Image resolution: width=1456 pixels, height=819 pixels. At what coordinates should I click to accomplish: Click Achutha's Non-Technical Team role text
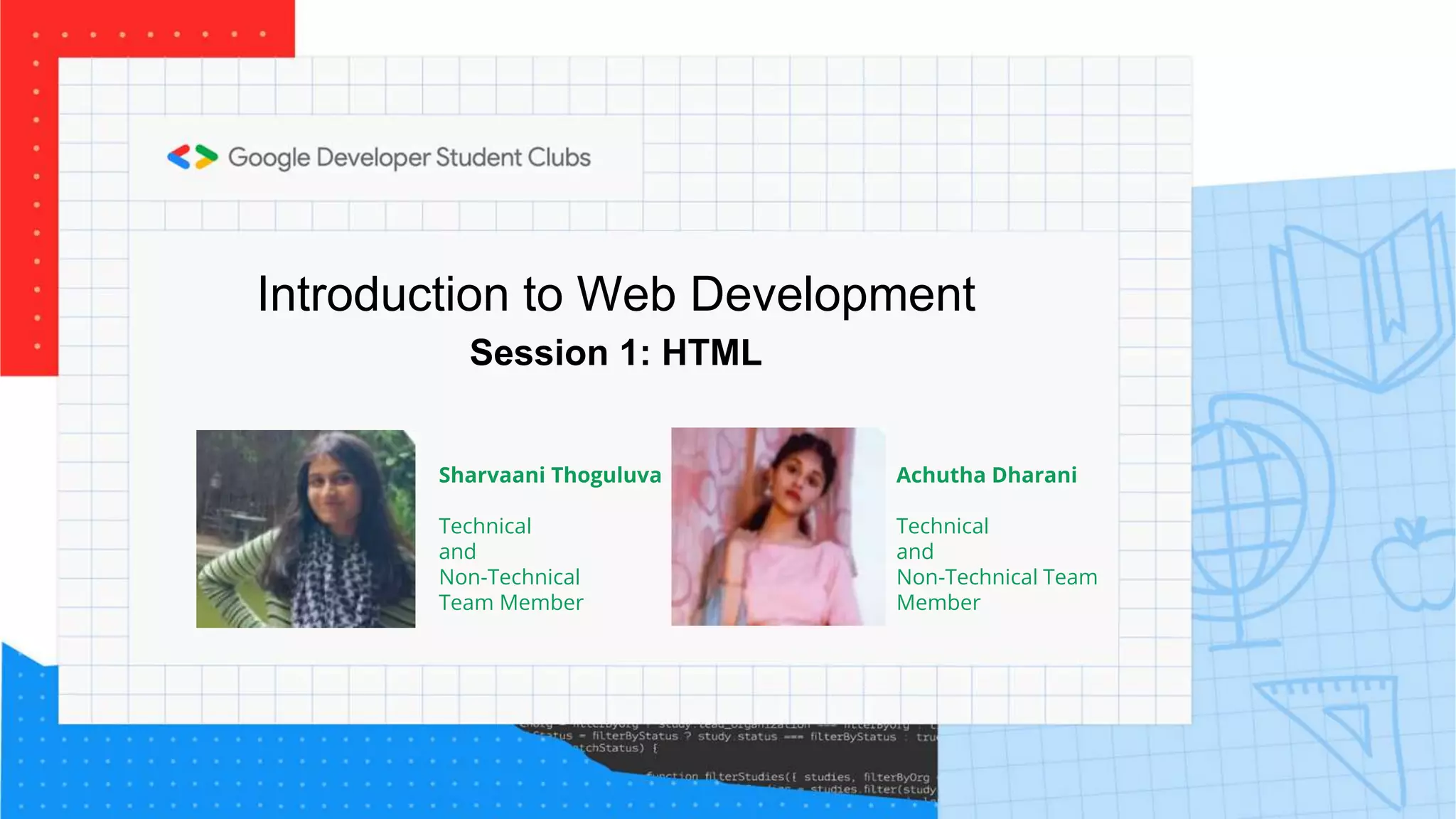coord(996,577)
